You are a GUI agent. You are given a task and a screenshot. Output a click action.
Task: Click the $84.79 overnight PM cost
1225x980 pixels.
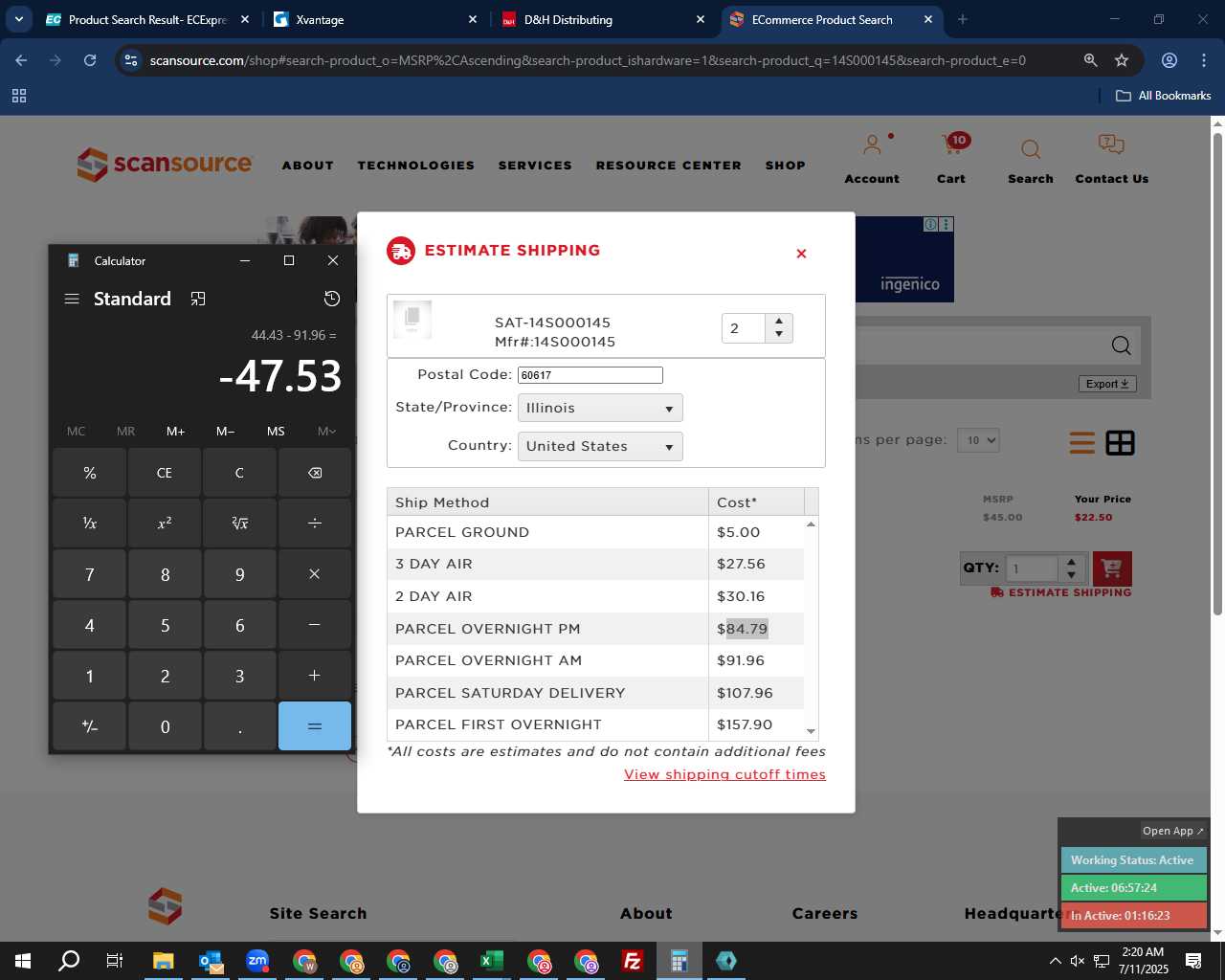[x=743, y=629]
